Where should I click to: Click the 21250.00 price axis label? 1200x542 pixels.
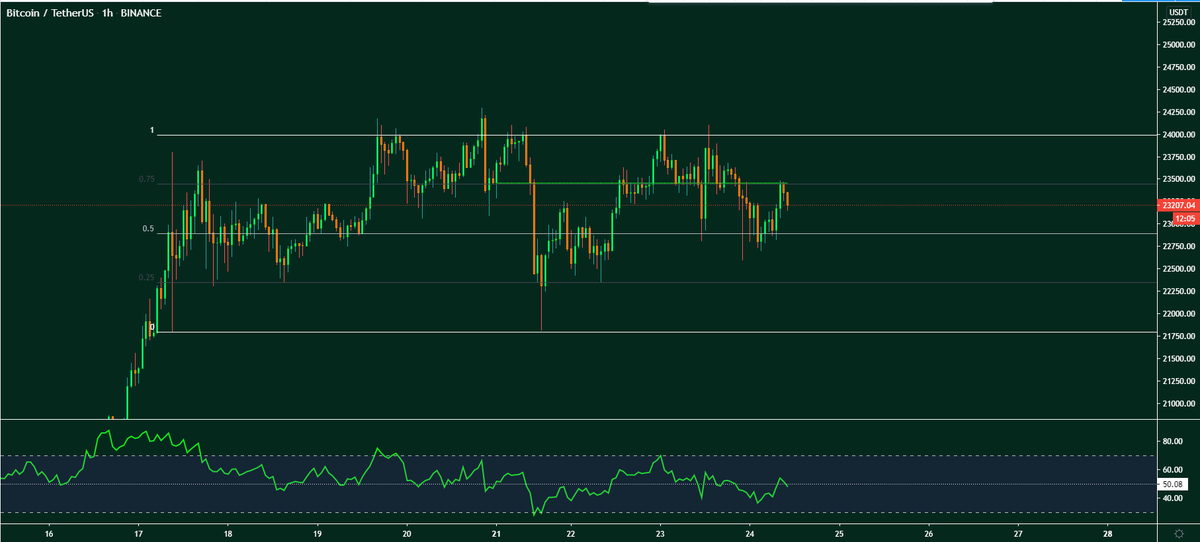pos(1179,382)
